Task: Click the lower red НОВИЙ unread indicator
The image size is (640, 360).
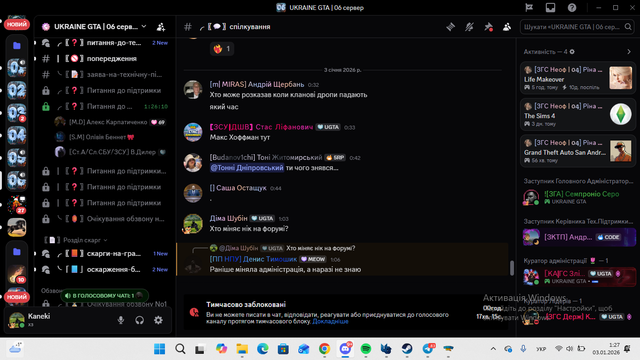Action: pyautogui.click(x=16, y=297)
